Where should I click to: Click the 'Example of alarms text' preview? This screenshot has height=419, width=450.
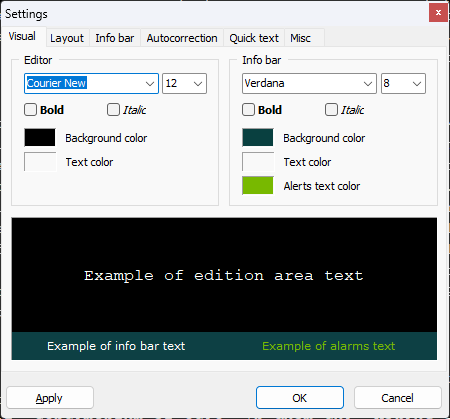click(329, 346)
